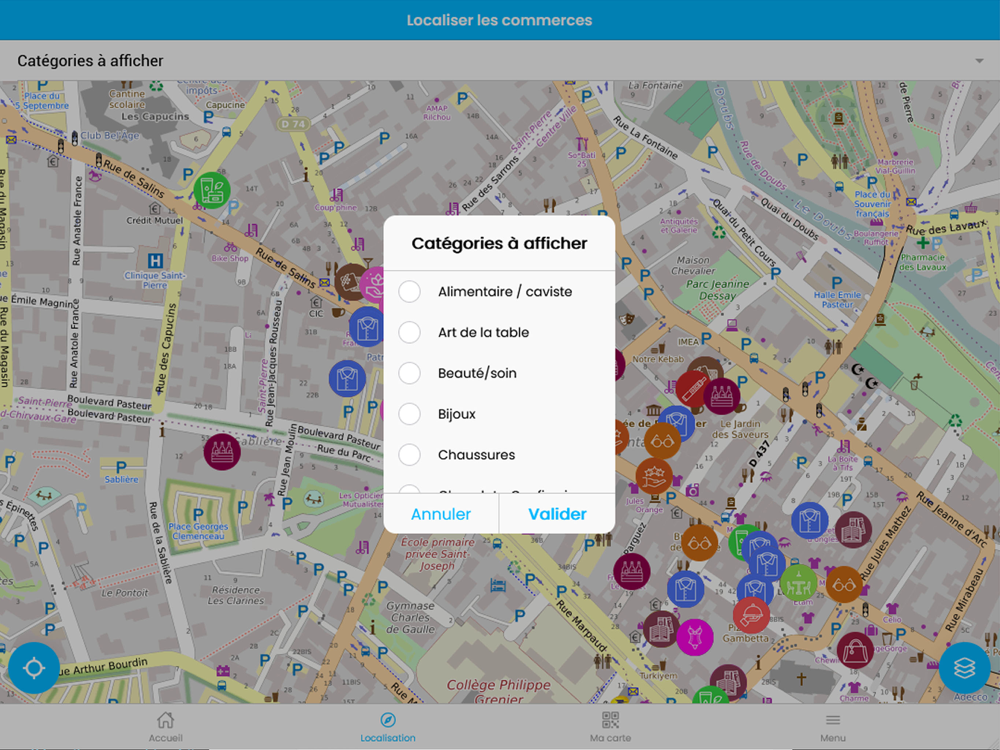Center map with the locate-me button
This screenshot has width=1000, height=750.
pos(34,668)
